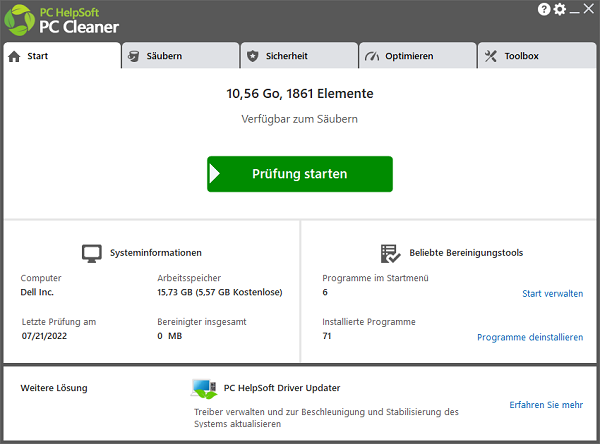The image size is (600, 444).
Task: Click the PC HelpSoft leaf logo
Action: point(20,20)
